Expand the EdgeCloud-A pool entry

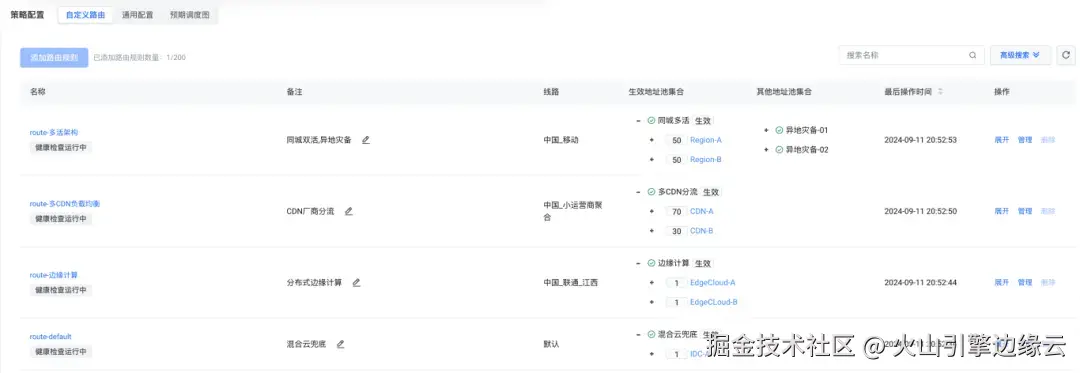point(652,283)
